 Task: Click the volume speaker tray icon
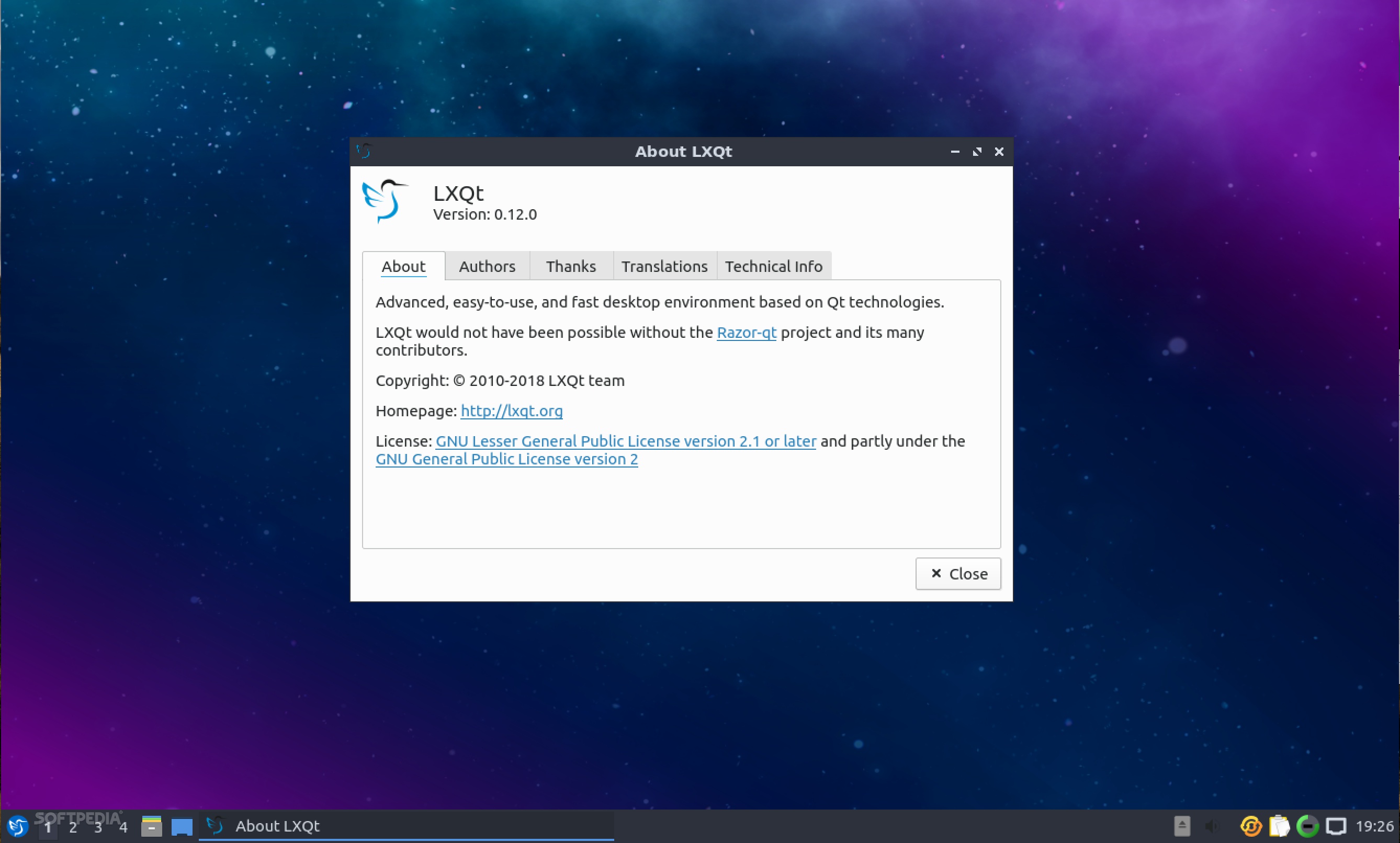pos(1213,826)
